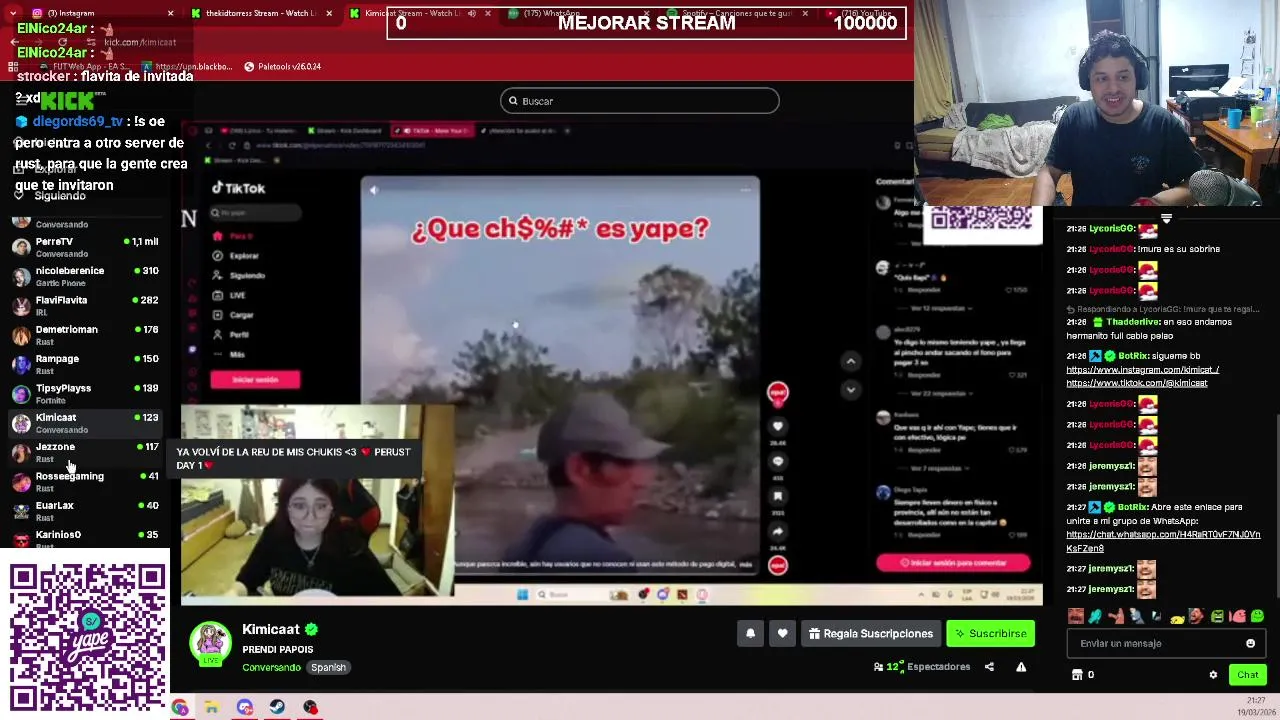The image size is (1280, 720).
Task: Open the Paletools v26.0.24 bookmark
Action: [283, 67]
